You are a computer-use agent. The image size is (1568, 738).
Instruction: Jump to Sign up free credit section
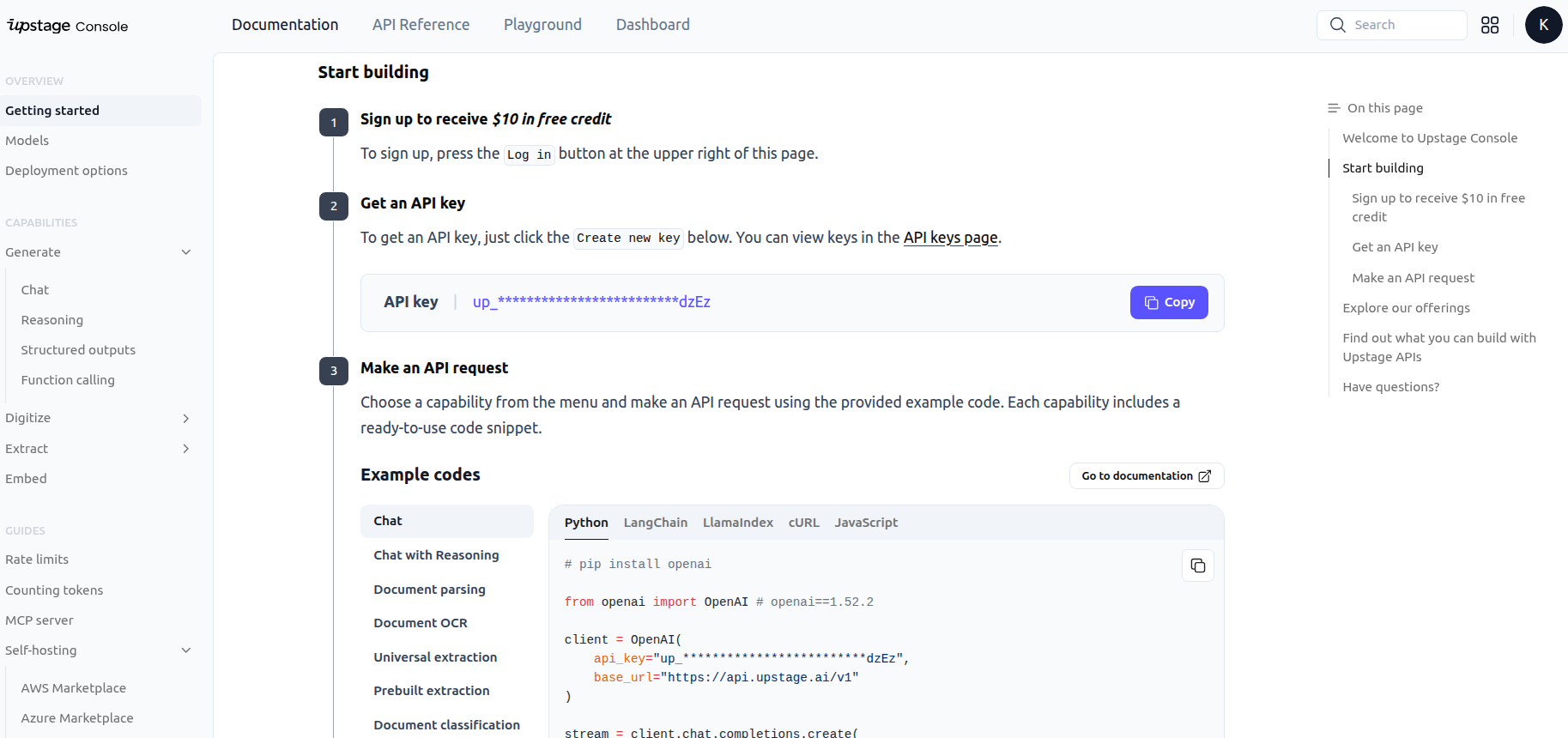[x=1438, y=208]
